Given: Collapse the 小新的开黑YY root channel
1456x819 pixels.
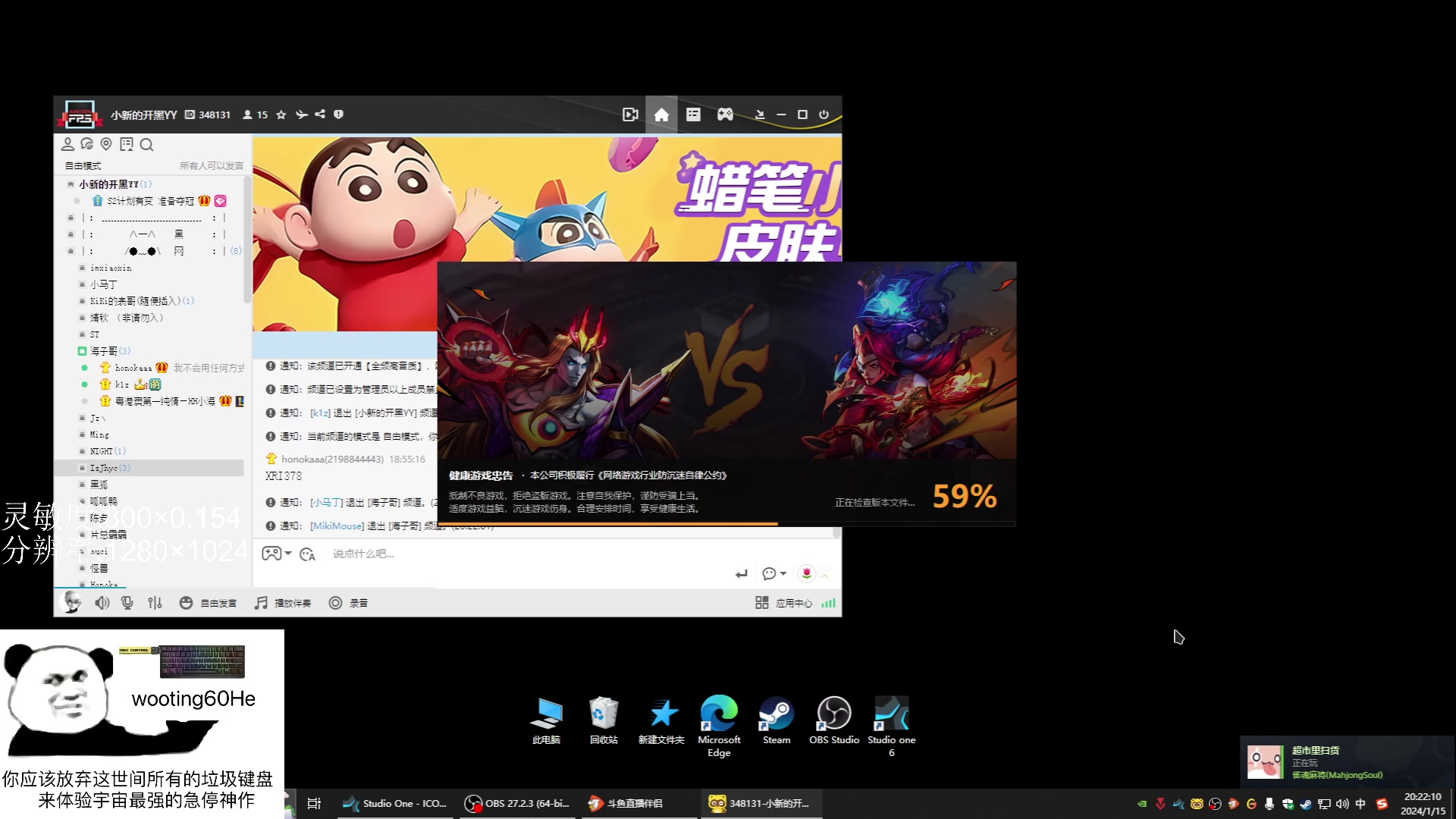Looking at the screenshot, I should pyautogui.click(x=71, y=184).
